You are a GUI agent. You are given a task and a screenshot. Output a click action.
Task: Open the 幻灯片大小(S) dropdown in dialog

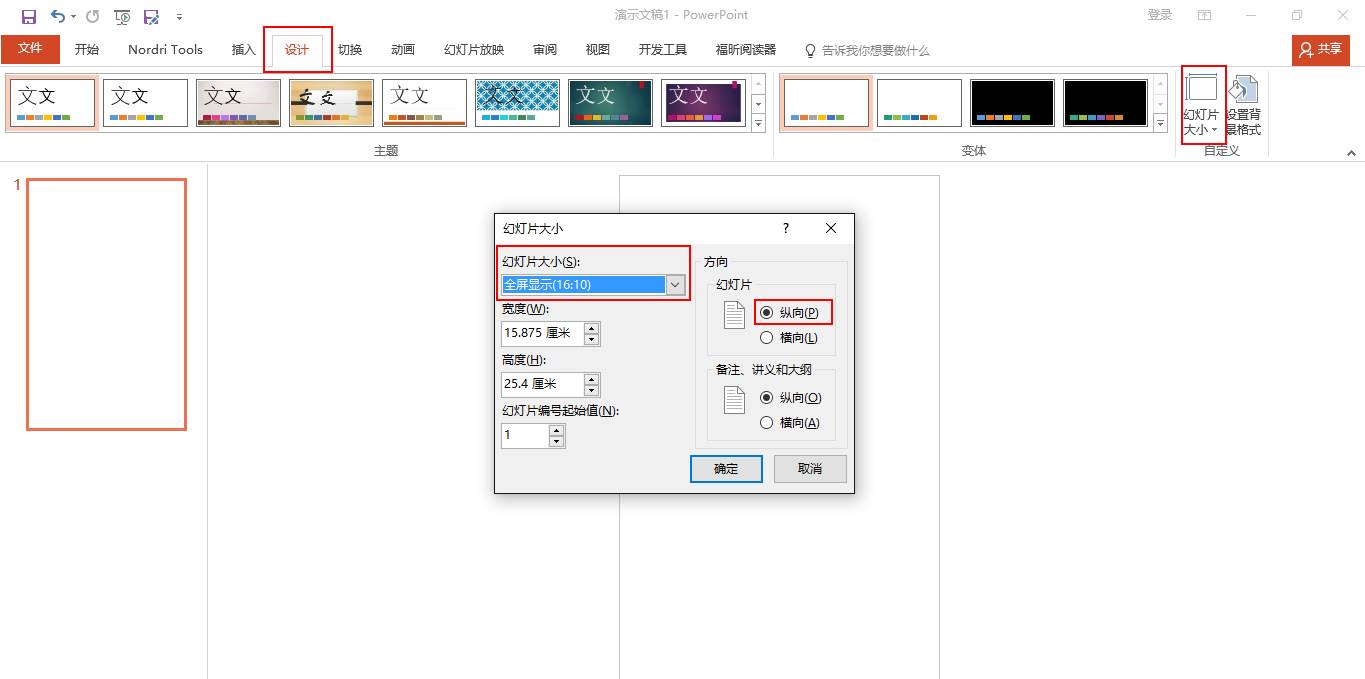(x=676, y=285)
